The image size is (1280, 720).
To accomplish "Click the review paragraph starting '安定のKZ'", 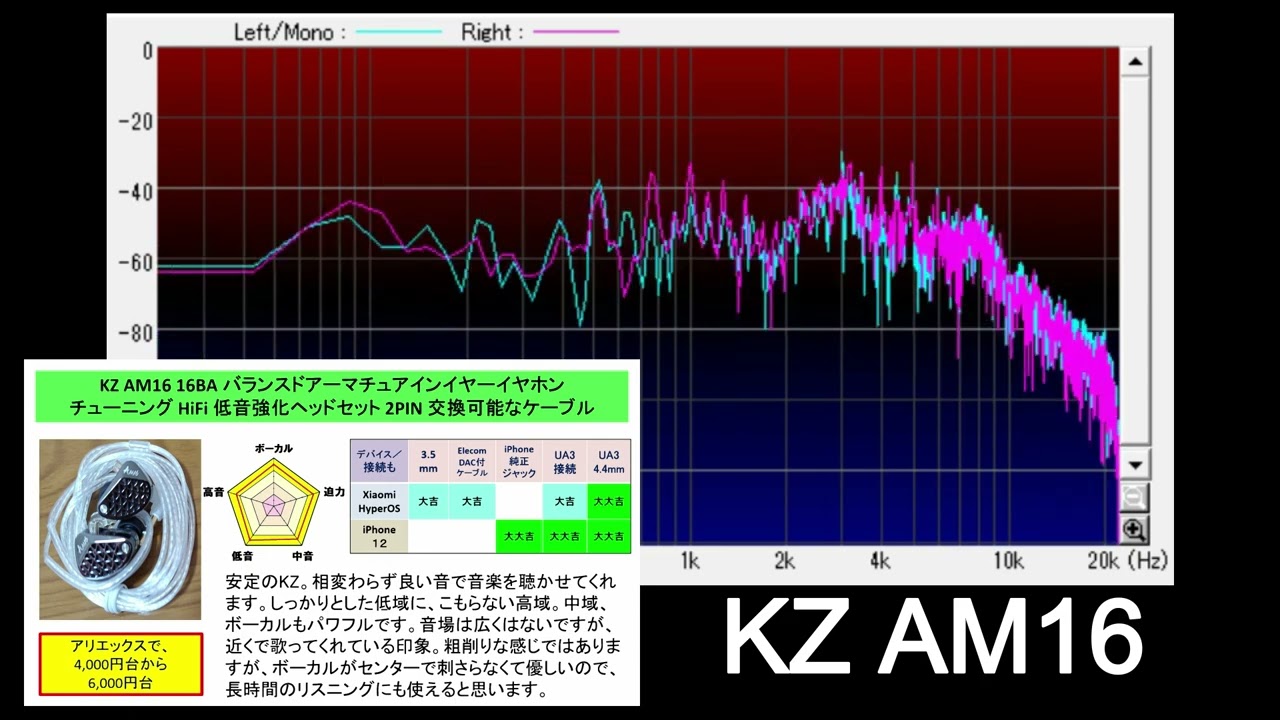I will point(420,636).
